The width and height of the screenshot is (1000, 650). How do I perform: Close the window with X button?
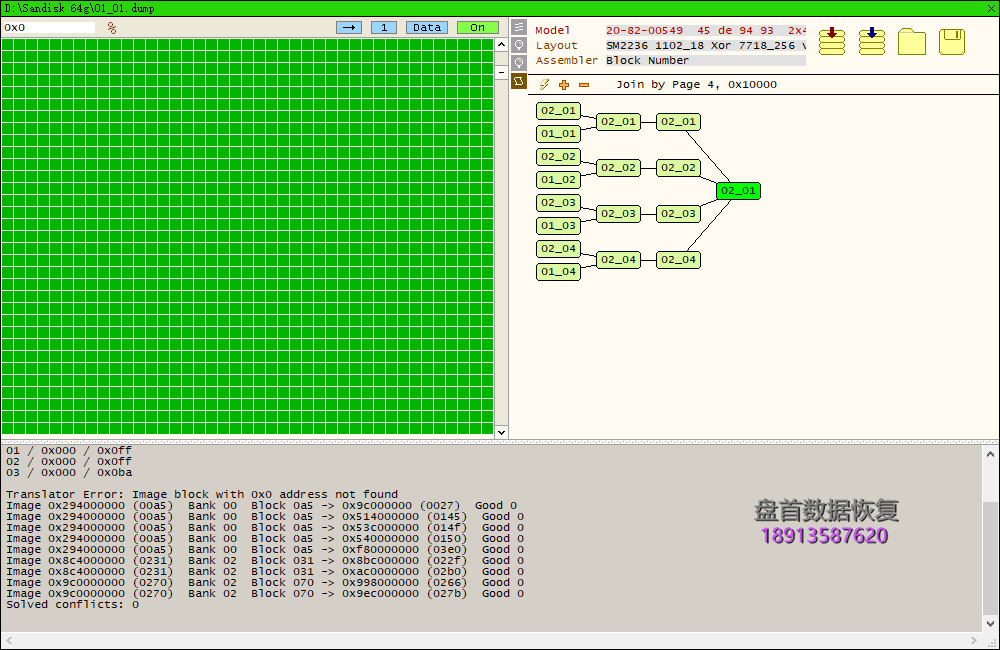click(x=990, y=8)
